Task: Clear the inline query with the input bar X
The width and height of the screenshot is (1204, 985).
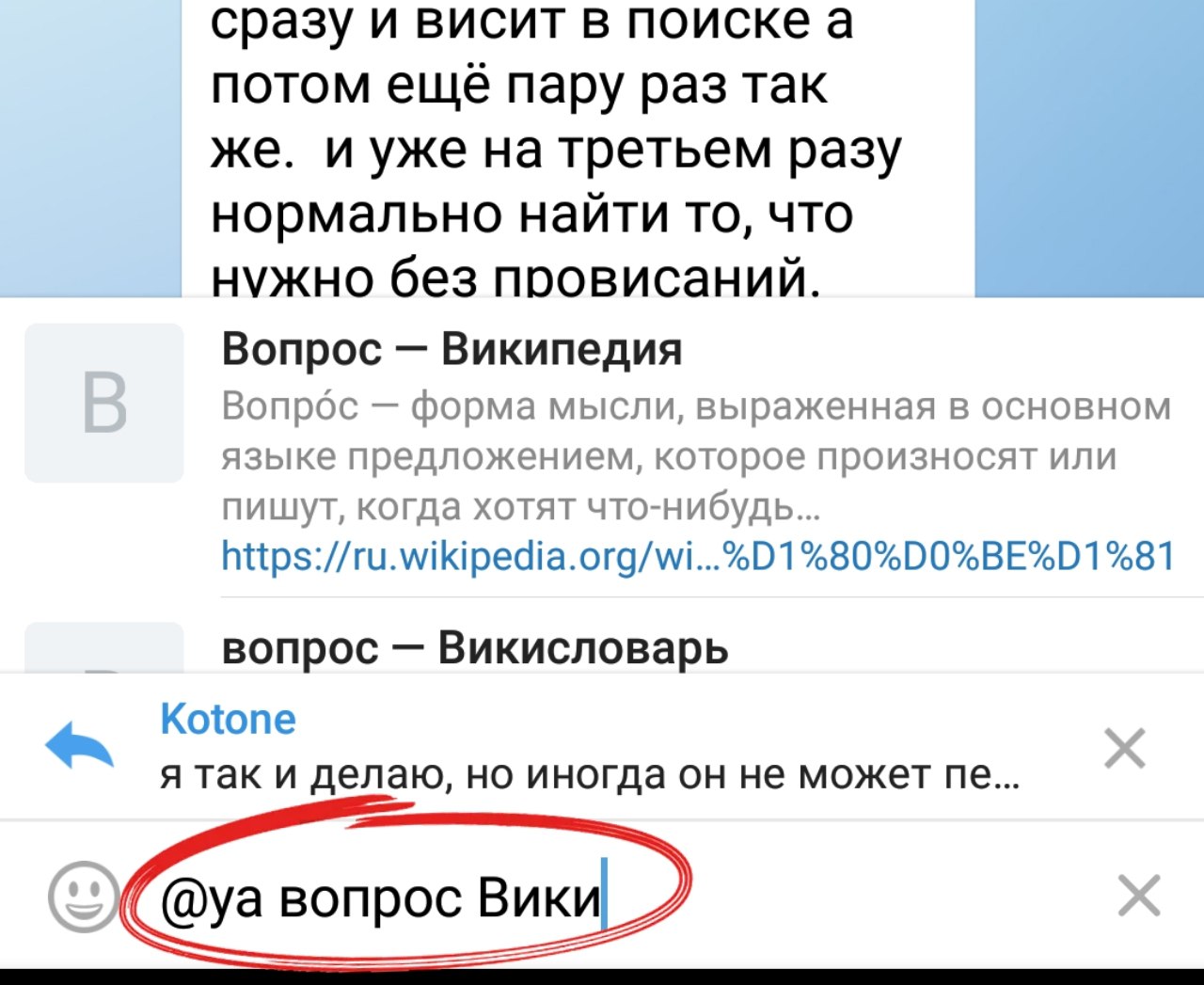Action: point(1139,895)
